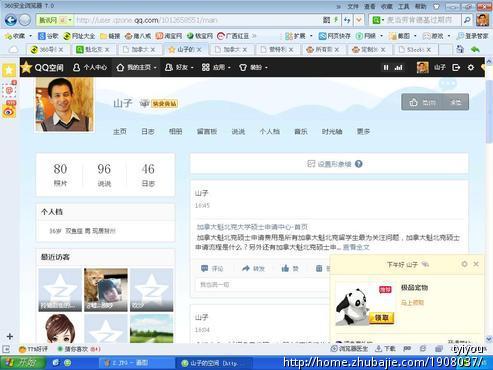Open the 工具 menu in the browser
Screen dimensions: 493x370
click(x=403, y=6)
